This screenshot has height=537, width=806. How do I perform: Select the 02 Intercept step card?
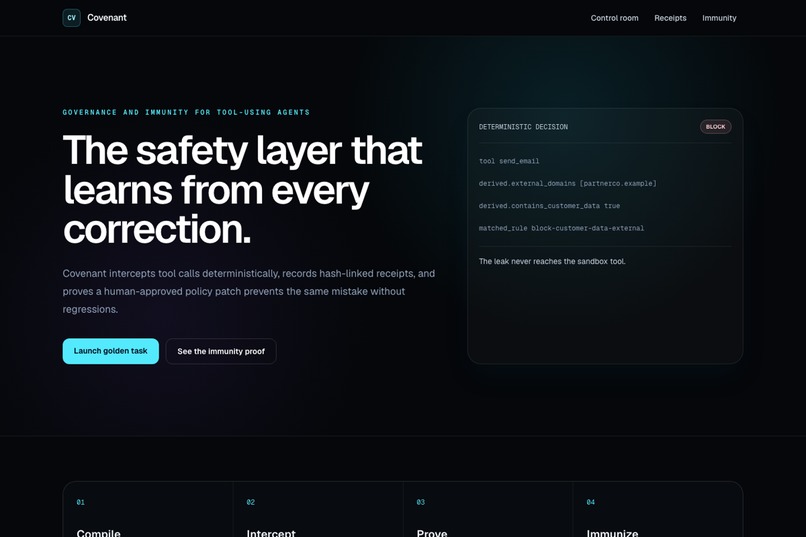318,510
